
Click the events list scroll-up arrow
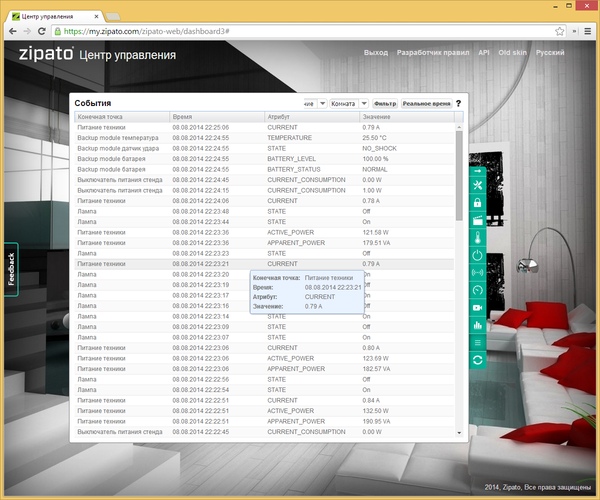[459, 127]
